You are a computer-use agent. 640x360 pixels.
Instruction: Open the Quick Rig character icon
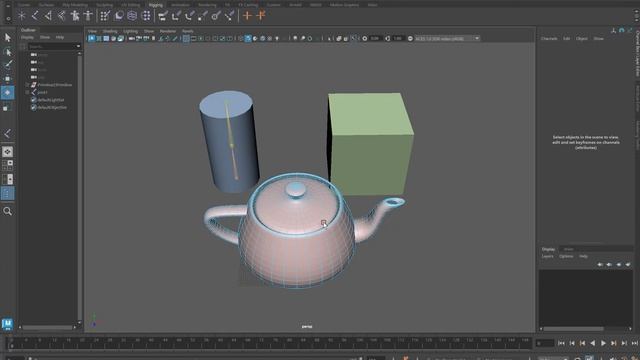tap(75, 16)
